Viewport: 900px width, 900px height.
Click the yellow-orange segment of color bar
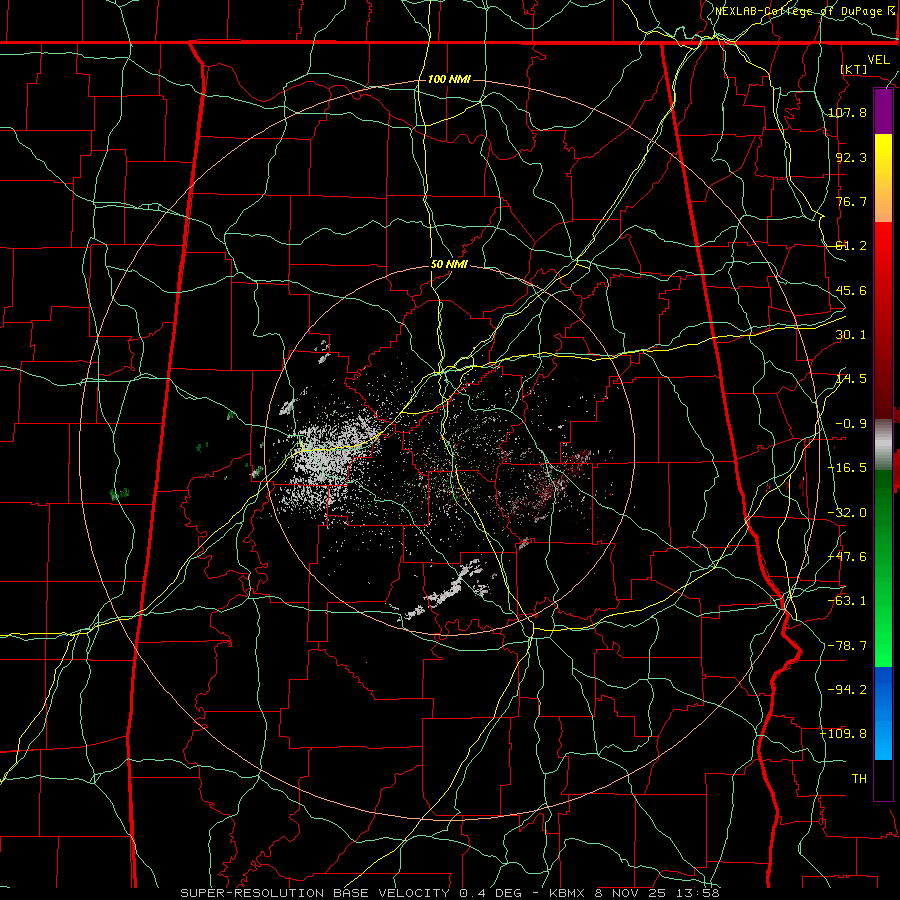point(883,178)
